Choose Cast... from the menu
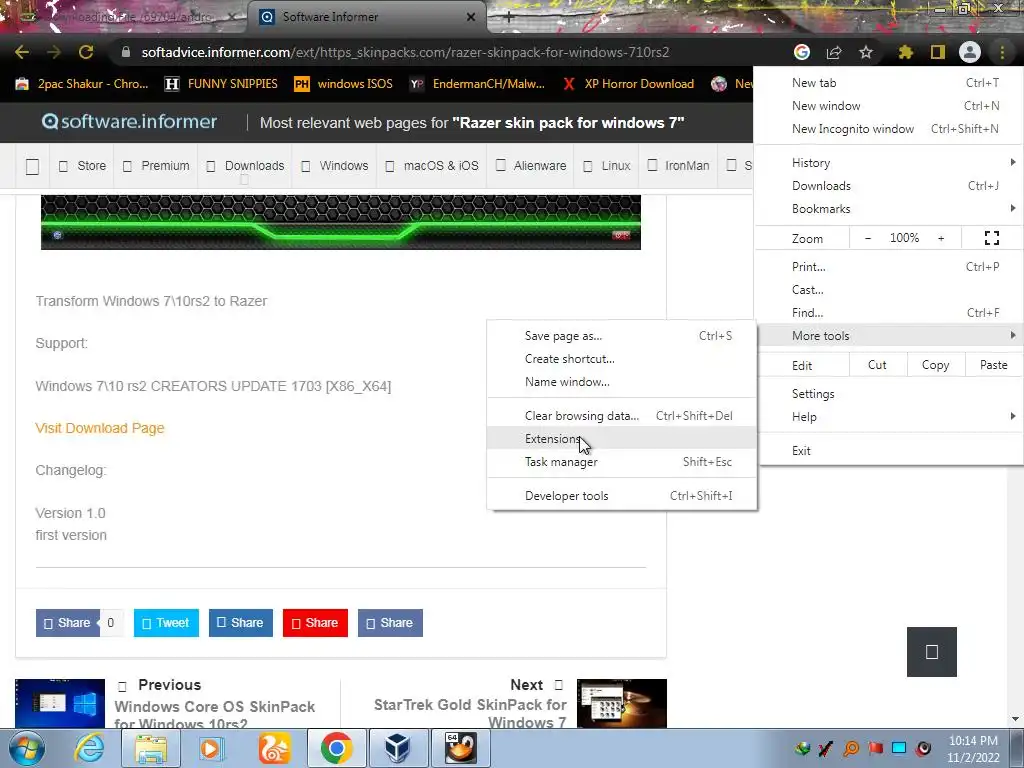Screen dimensions: 1024x768 click(888, 289)
